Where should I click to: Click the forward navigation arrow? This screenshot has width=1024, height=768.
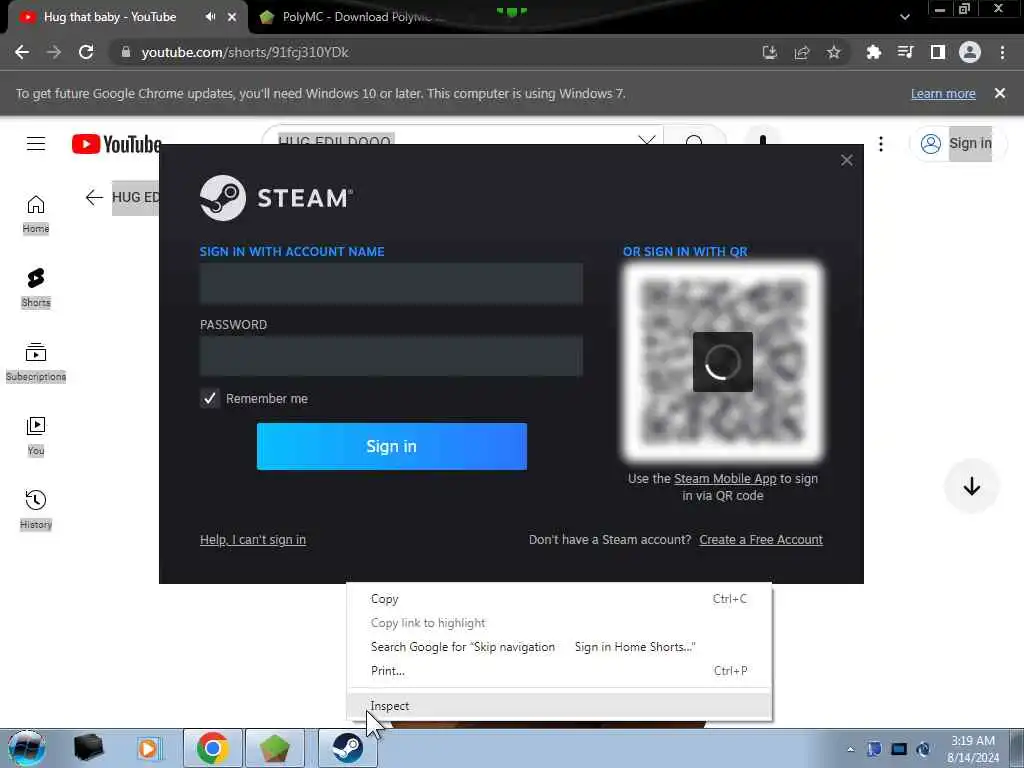(x=54, y=52)
